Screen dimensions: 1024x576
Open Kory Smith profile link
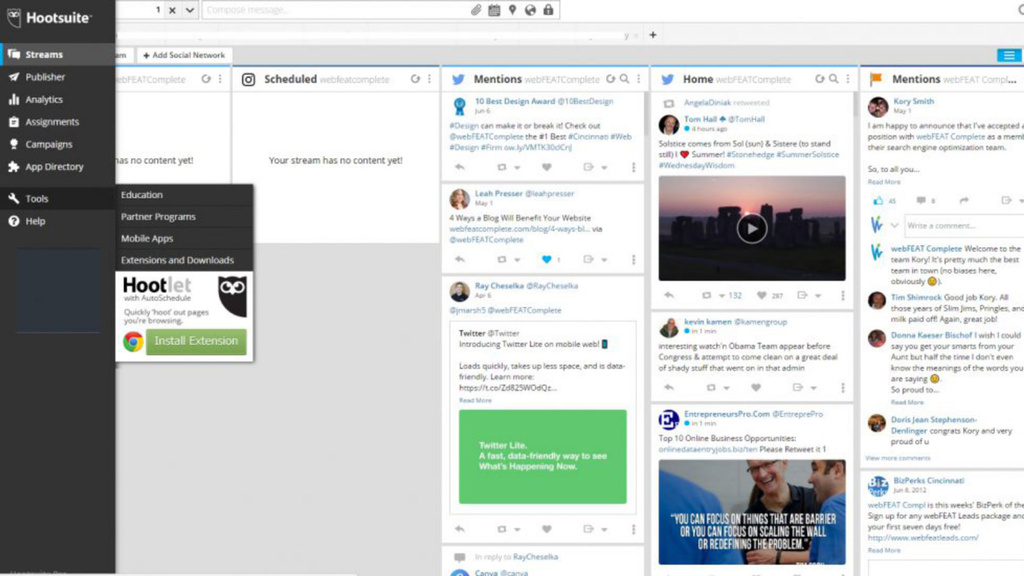coord(914,101)
